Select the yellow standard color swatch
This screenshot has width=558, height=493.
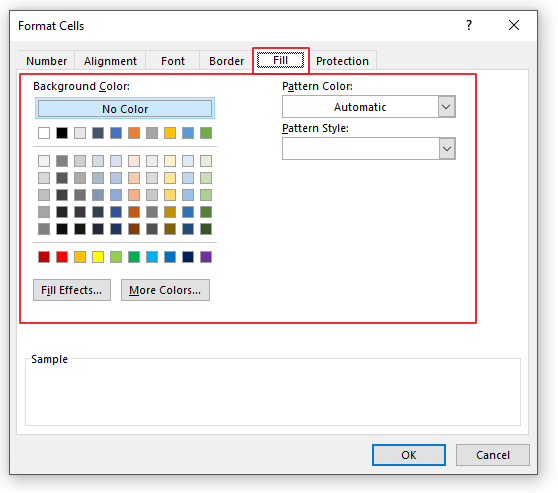click(98, 257)
